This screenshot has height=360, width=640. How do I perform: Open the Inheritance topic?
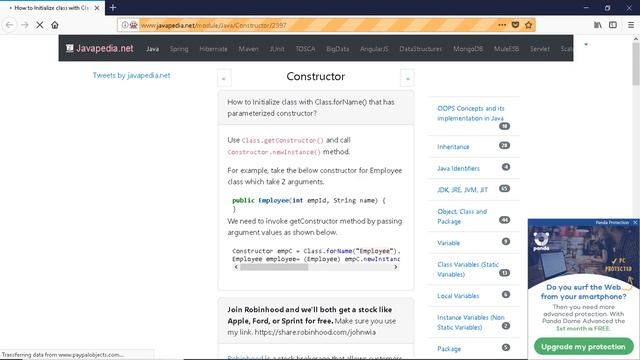tap(453, 147)
